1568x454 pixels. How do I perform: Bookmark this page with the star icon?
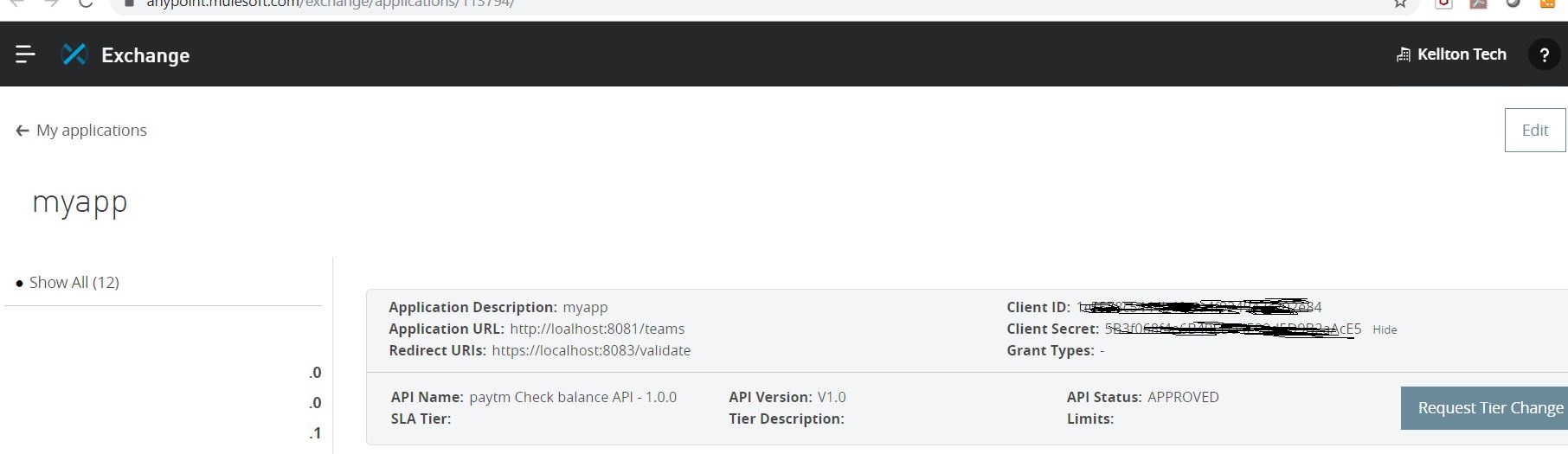click(1400, 3)
